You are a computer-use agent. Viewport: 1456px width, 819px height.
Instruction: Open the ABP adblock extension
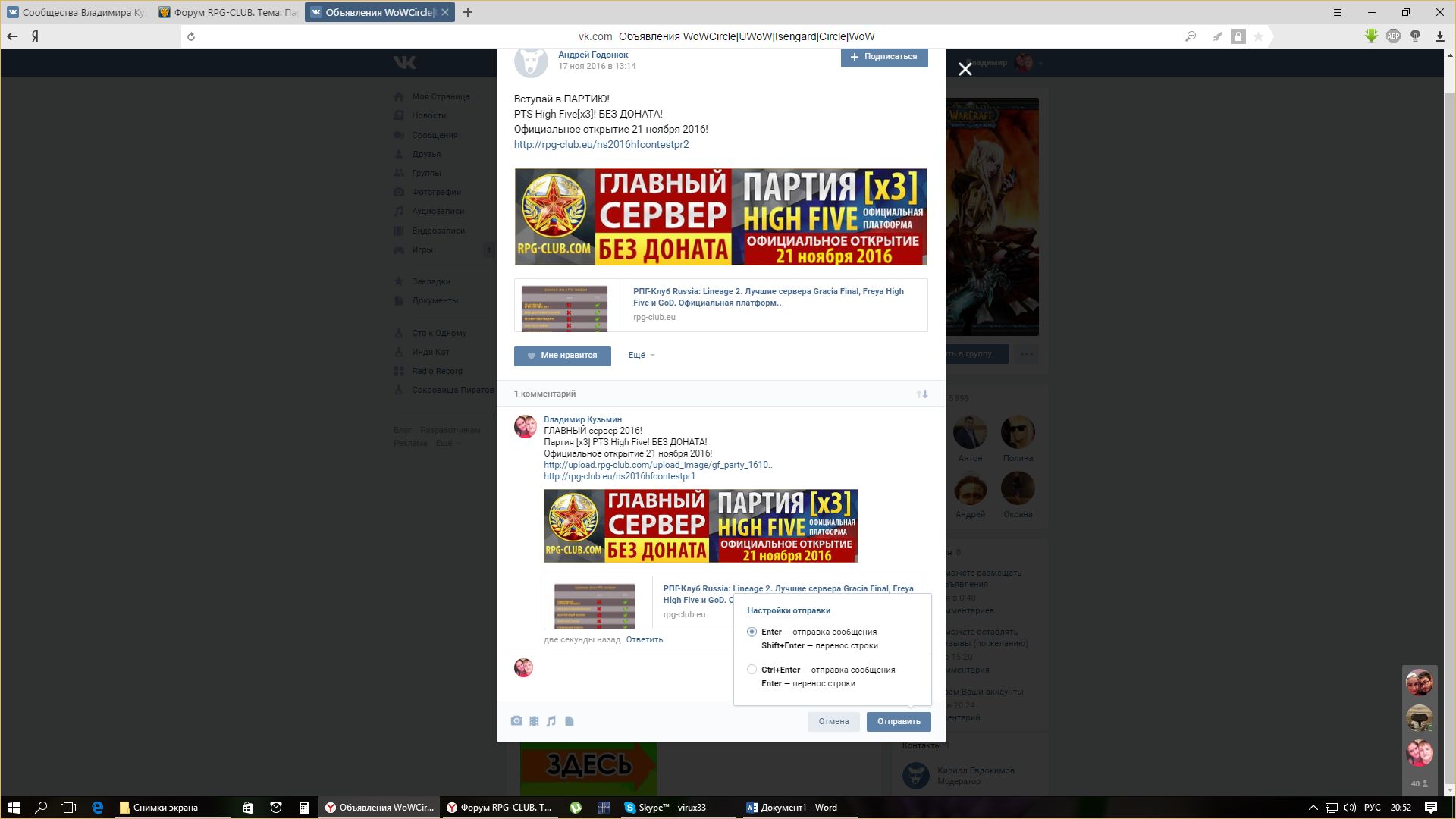(x=1393, y=36)
